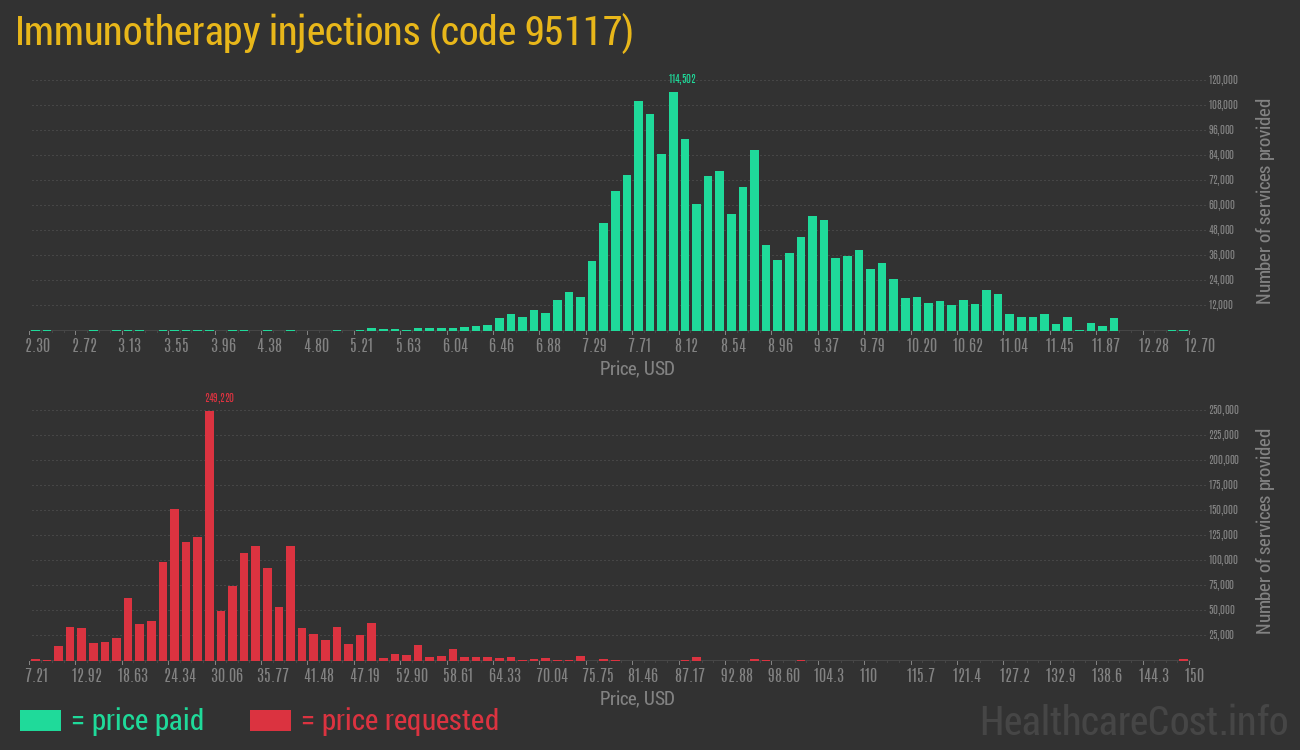Click the 150 x-axis tick label
1300x750 pixels.
coord(1193,676)
